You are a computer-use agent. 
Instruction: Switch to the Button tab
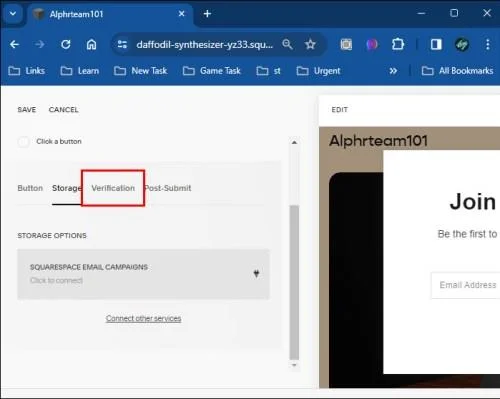30,188
